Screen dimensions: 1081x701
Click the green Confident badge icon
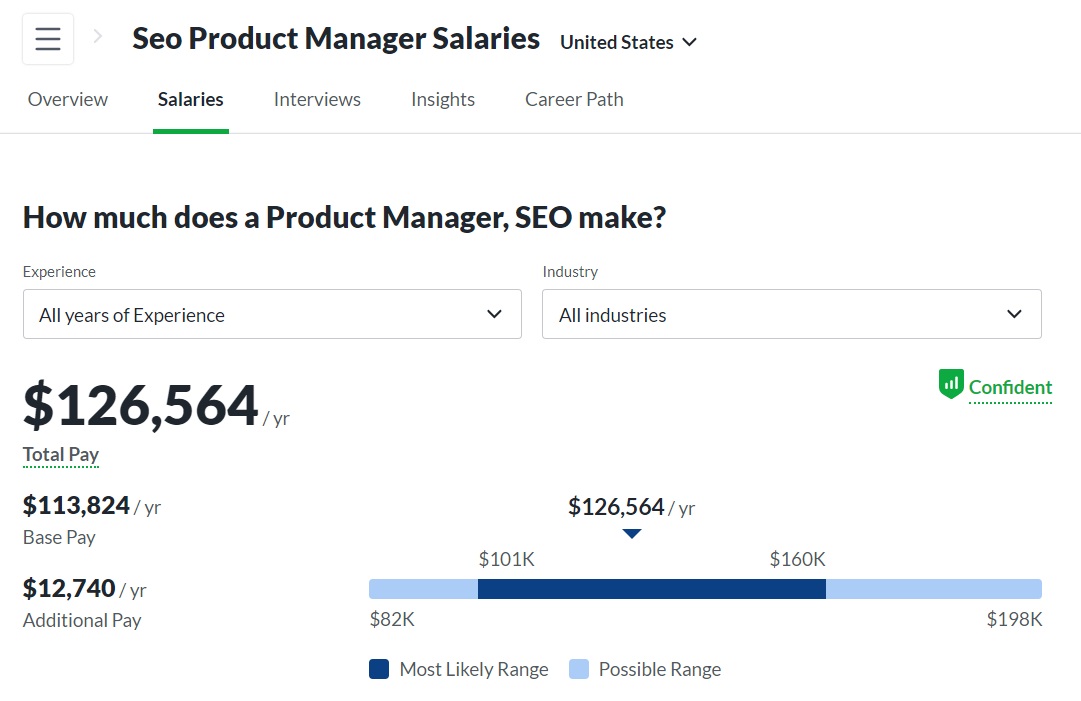pyautogui.click(x=949, y=384)
